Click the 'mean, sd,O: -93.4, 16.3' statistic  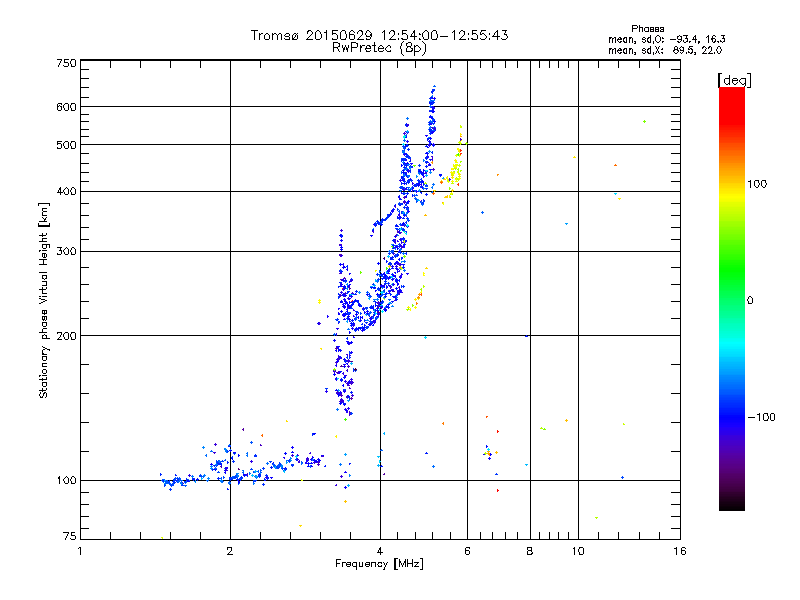pos(667,39)
